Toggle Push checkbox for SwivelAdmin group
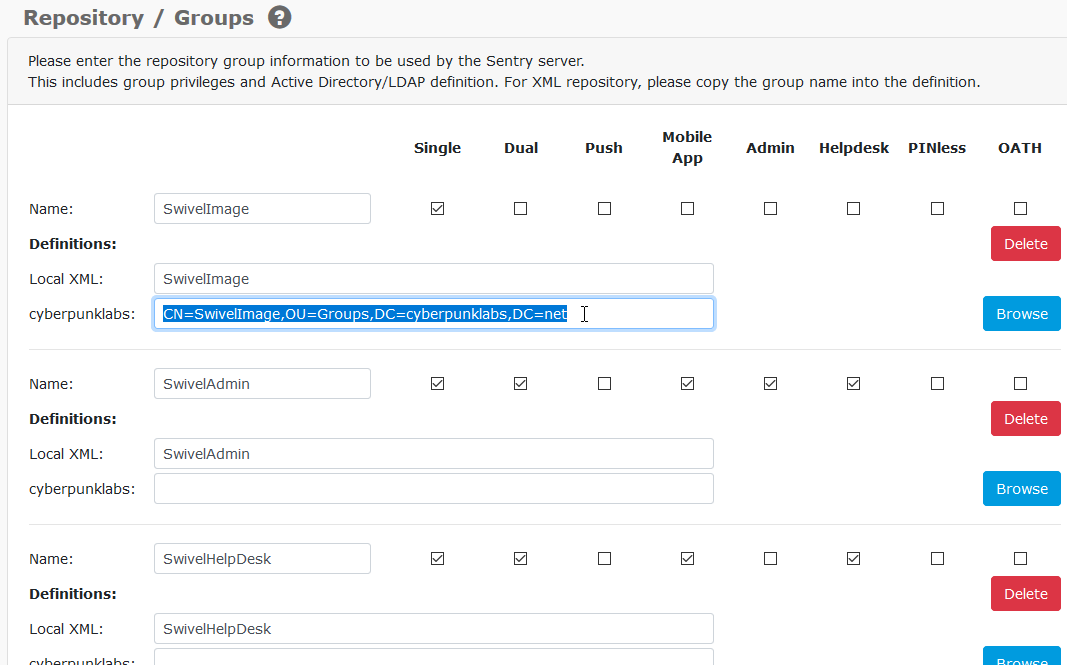Viewport: 1067px width, 665px height. (x=604, y=384)
